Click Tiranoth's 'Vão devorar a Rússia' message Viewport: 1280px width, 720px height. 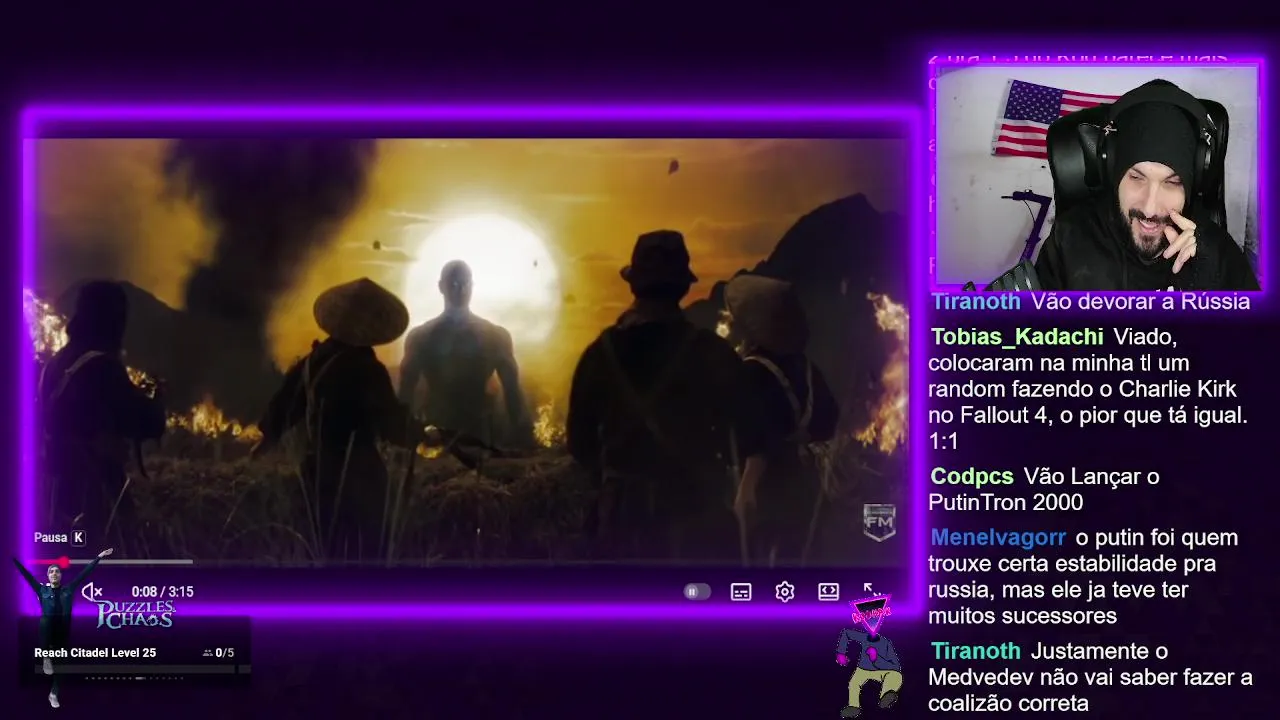(x=1140, y=301)
